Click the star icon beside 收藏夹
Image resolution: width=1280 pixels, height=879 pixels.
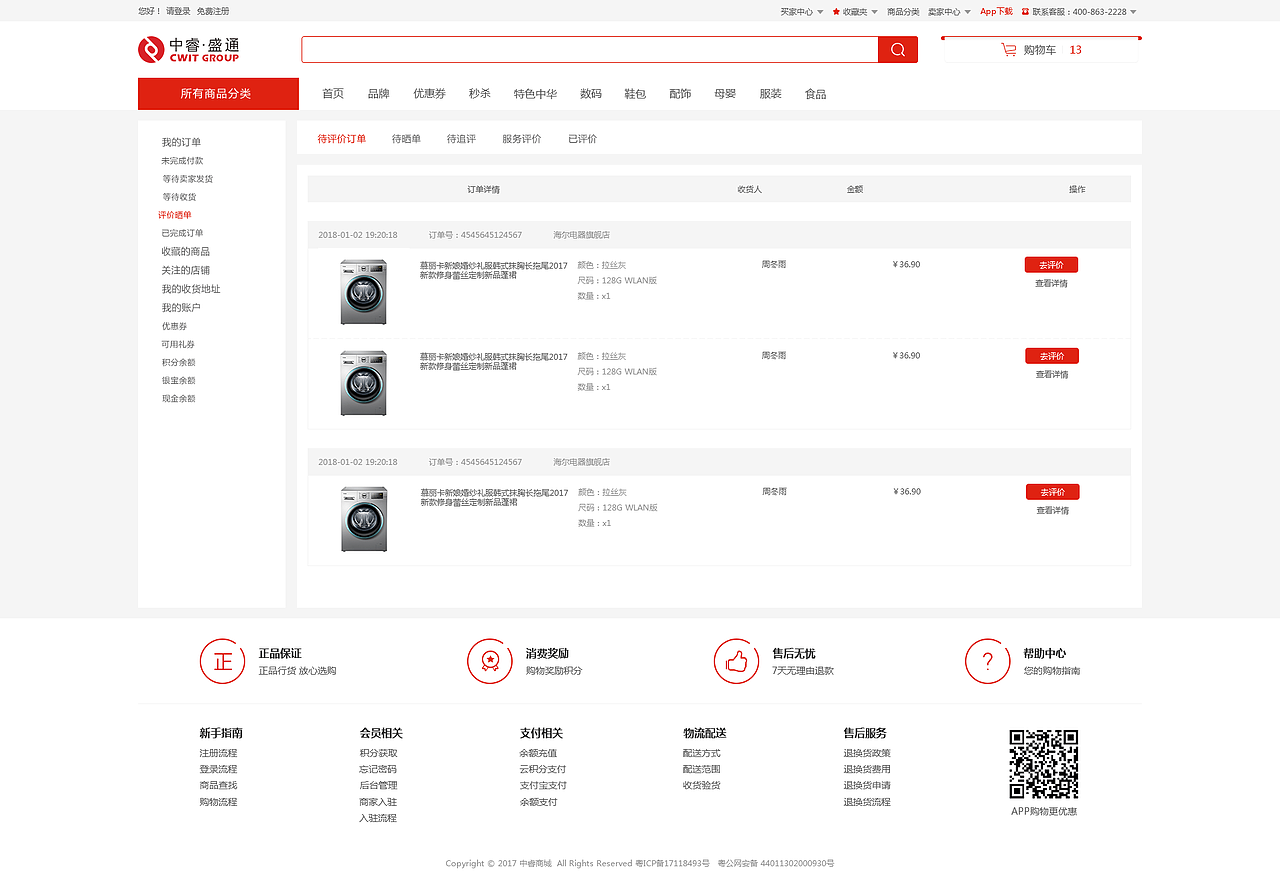click(x=836, y=12)
